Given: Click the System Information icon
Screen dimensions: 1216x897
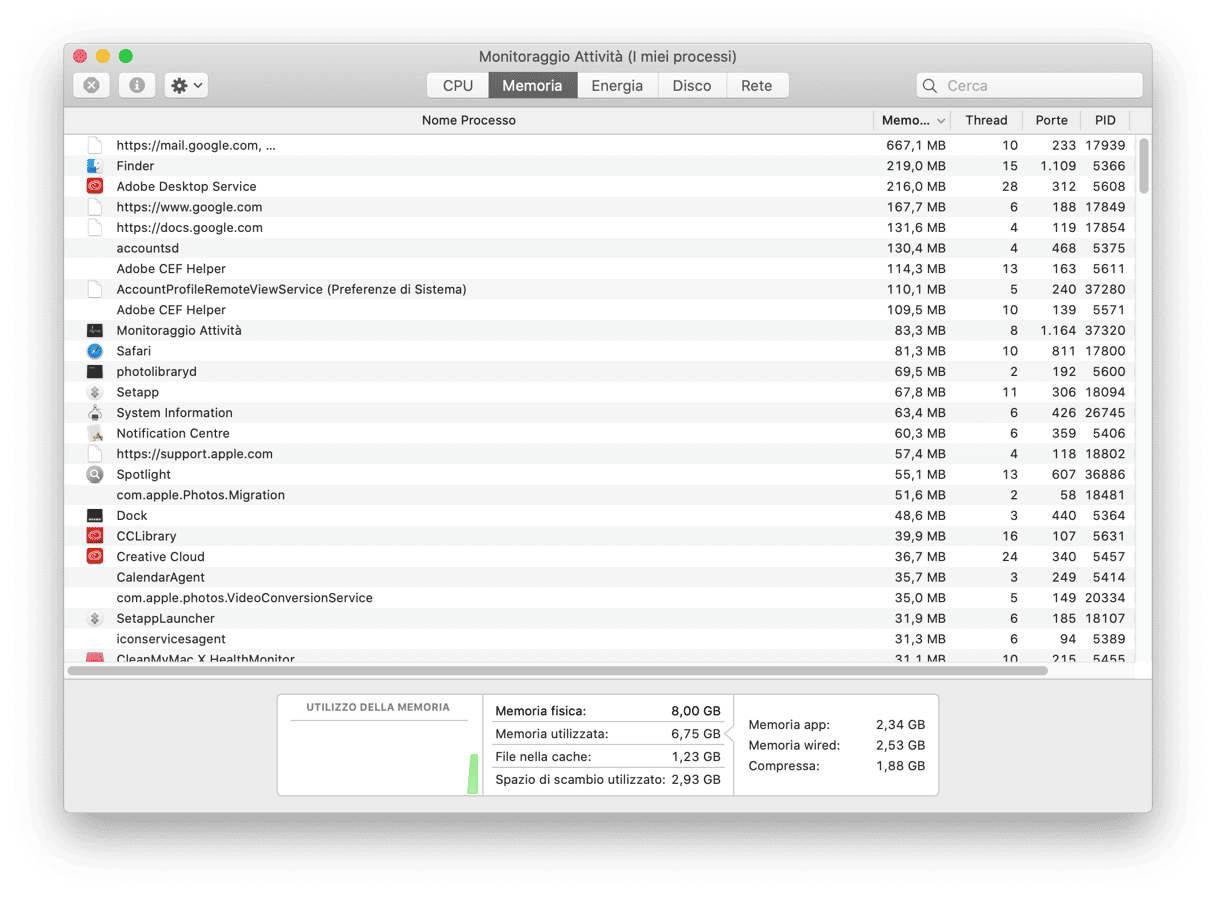Looking at the screenshot, I should coord(95,413).
